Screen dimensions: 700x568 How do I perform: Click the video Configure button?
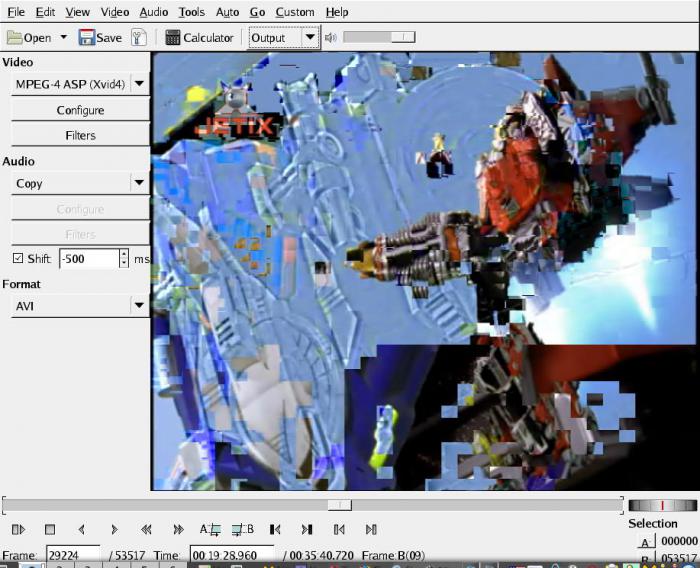[x=80, y=110]
